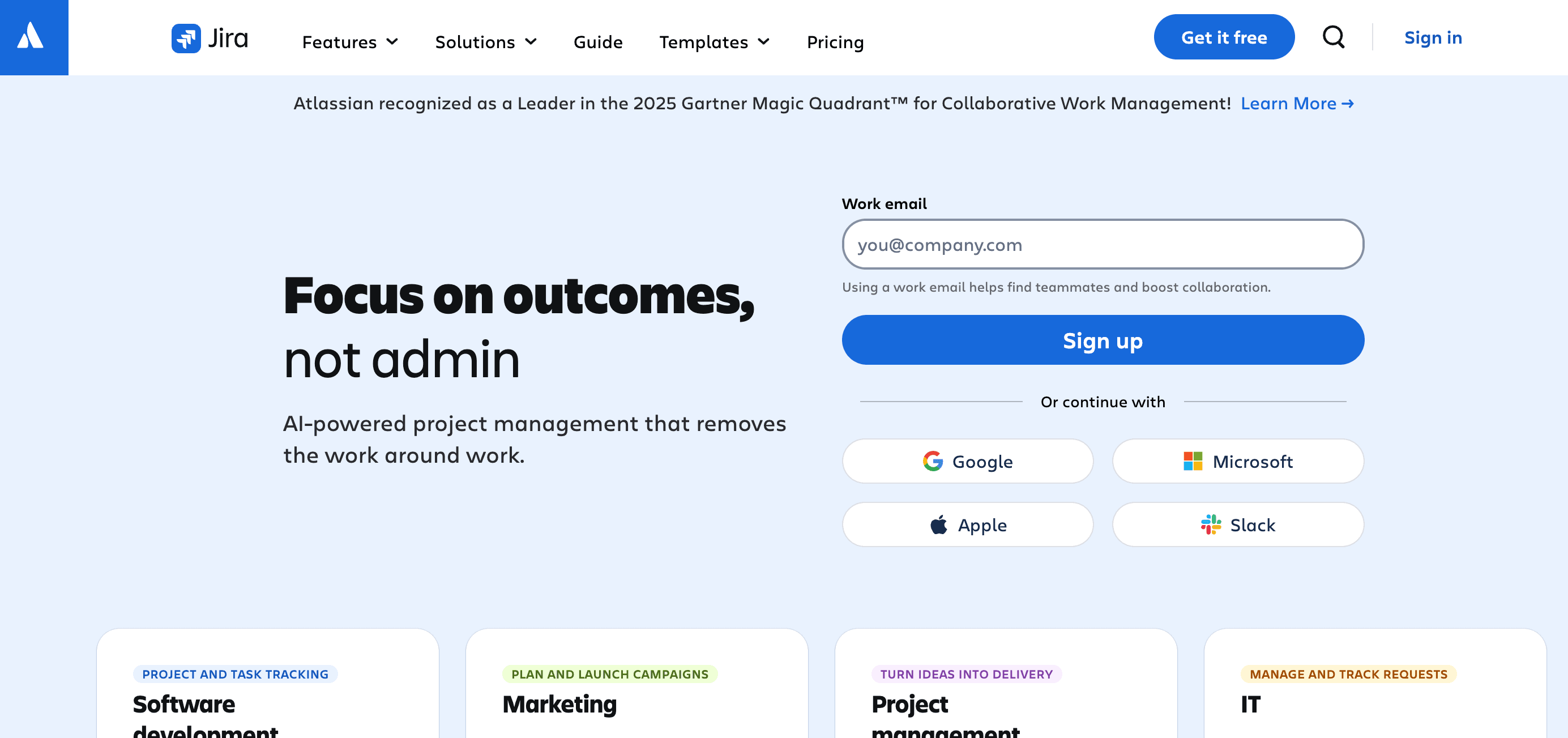Continue with the Google icon button
Image resolution: width=1568 pixels, height=738 pixels.
pyautogui.click(x=967, y=461)
